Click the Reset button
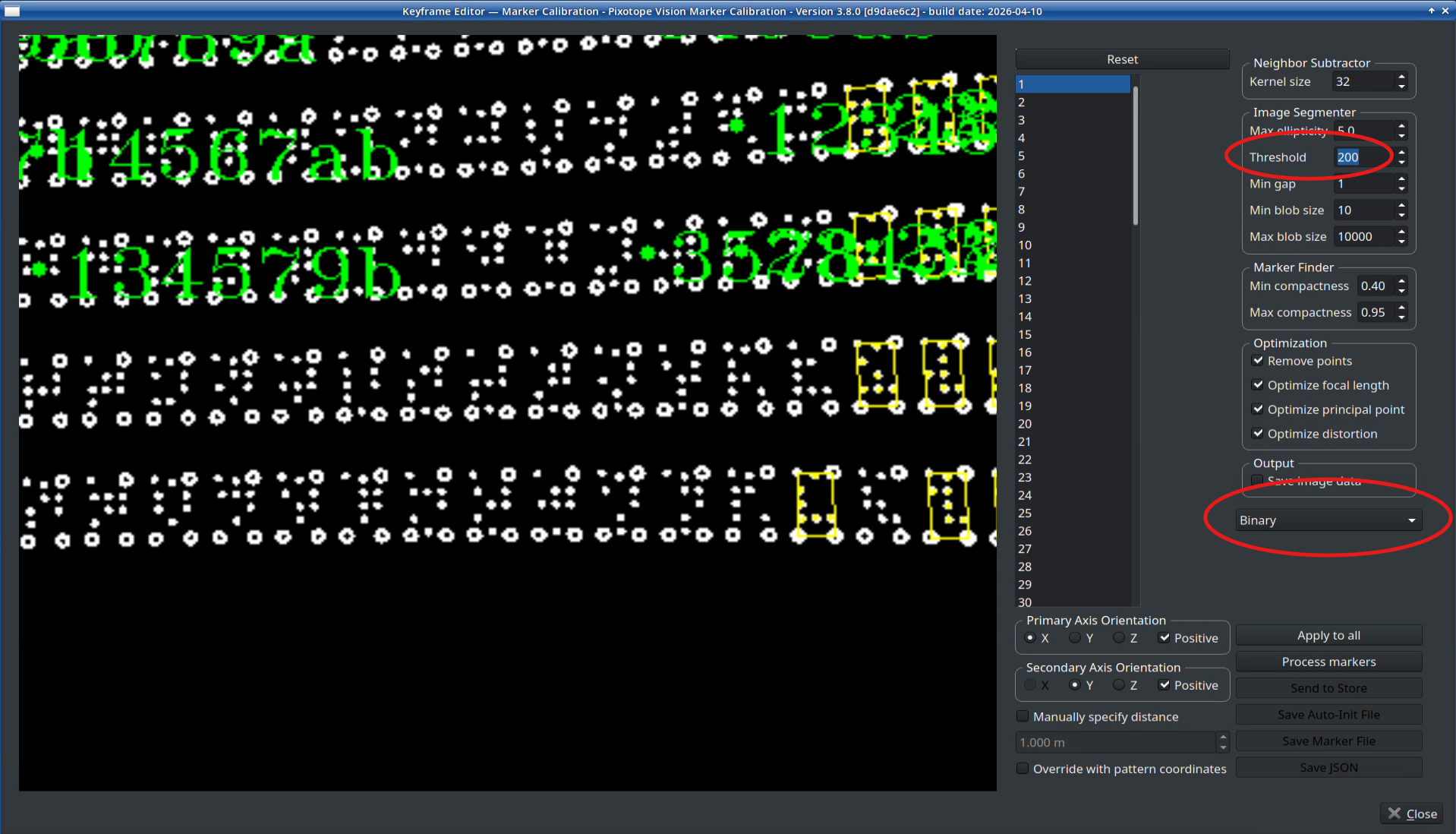 click(1122, 59)
